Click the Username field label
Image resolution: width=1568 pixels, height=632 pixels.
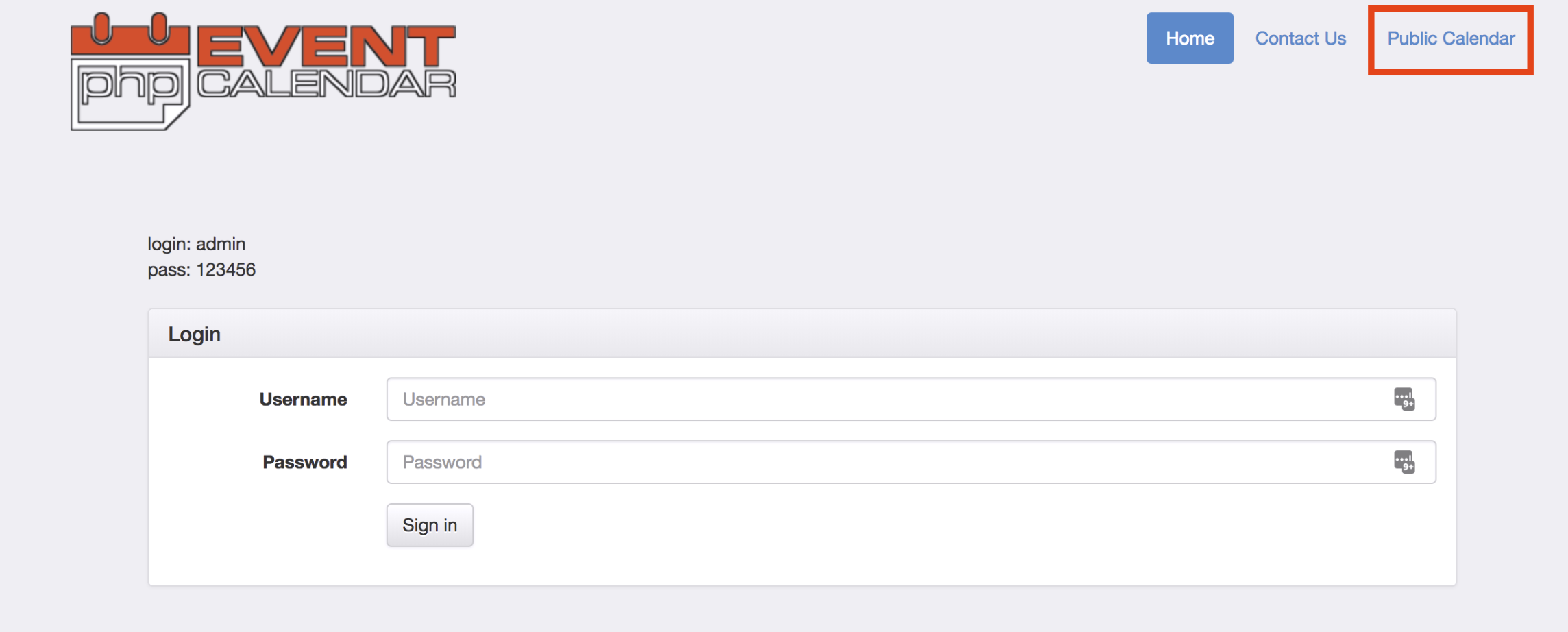[303, 399]
